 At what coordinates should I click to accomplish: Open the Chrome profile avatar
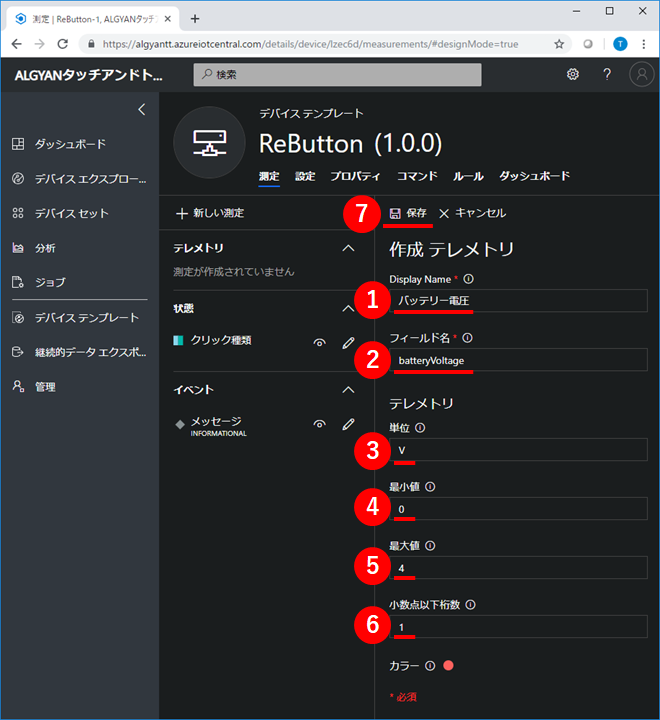coord(620,44)
